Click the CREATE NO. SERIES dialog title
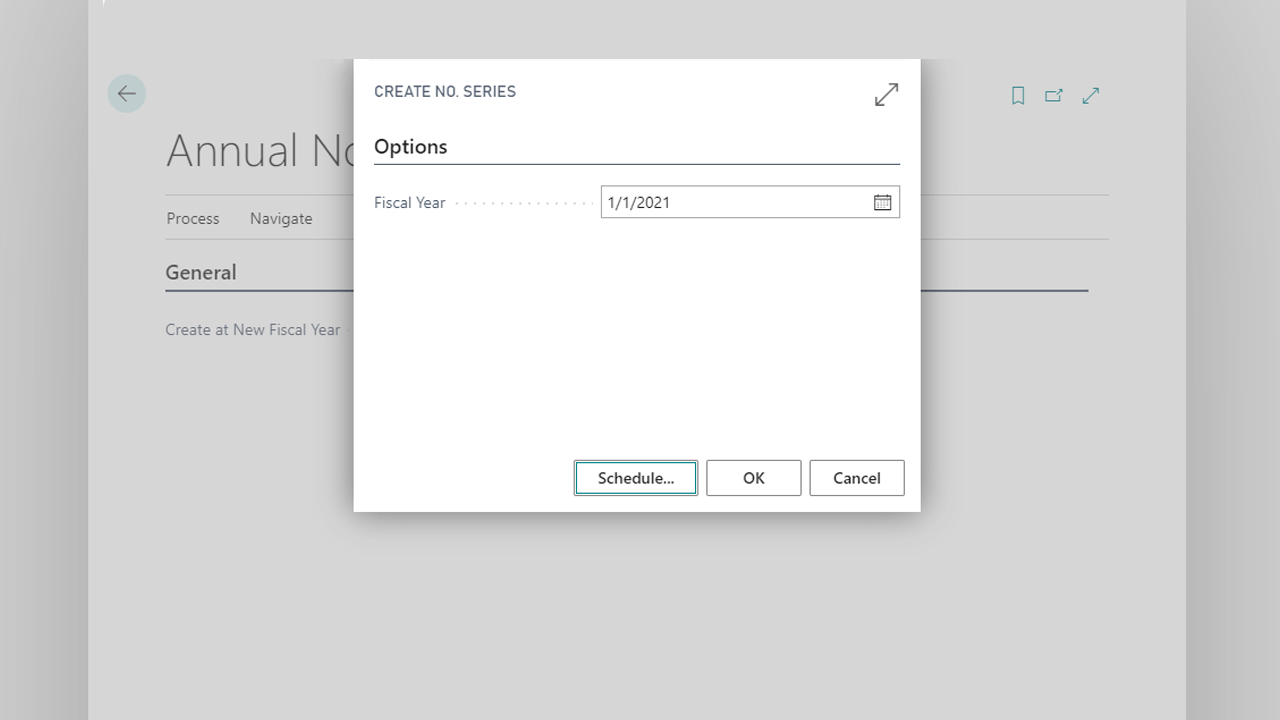The image size is (1280, 720). coord(445,92)
